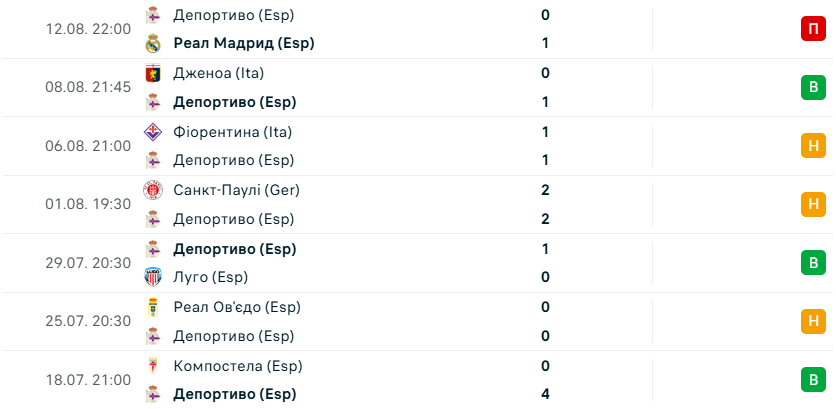This screenshot has width=836, height=409.
Task: Select the 18.07. 21:00 match date
Action: [88, 380]
